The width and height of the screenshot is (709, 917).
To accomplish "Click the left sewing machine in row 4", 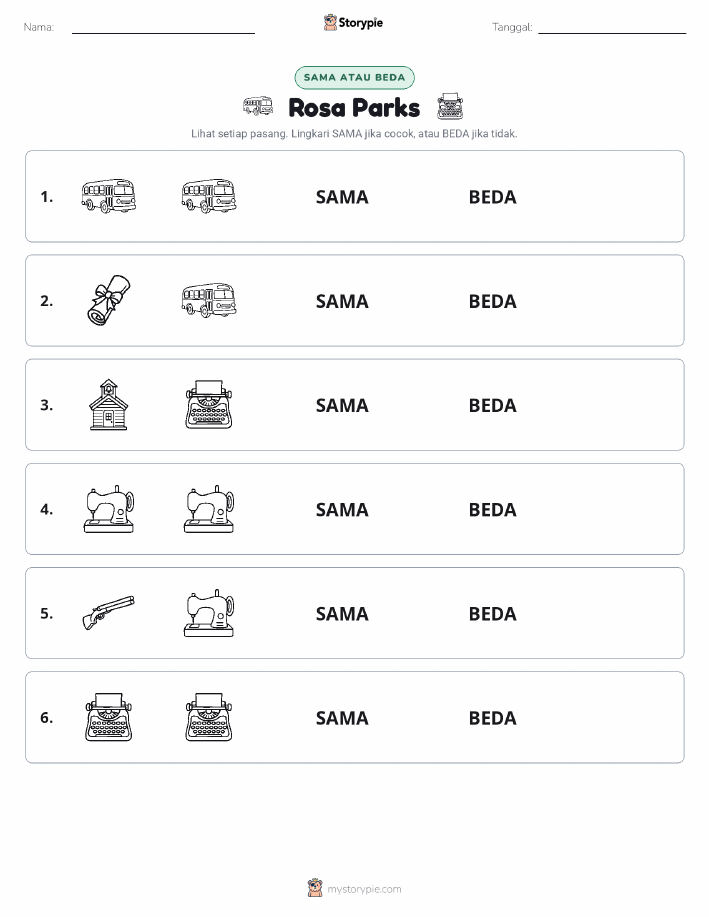I will (x=109, y=509).
